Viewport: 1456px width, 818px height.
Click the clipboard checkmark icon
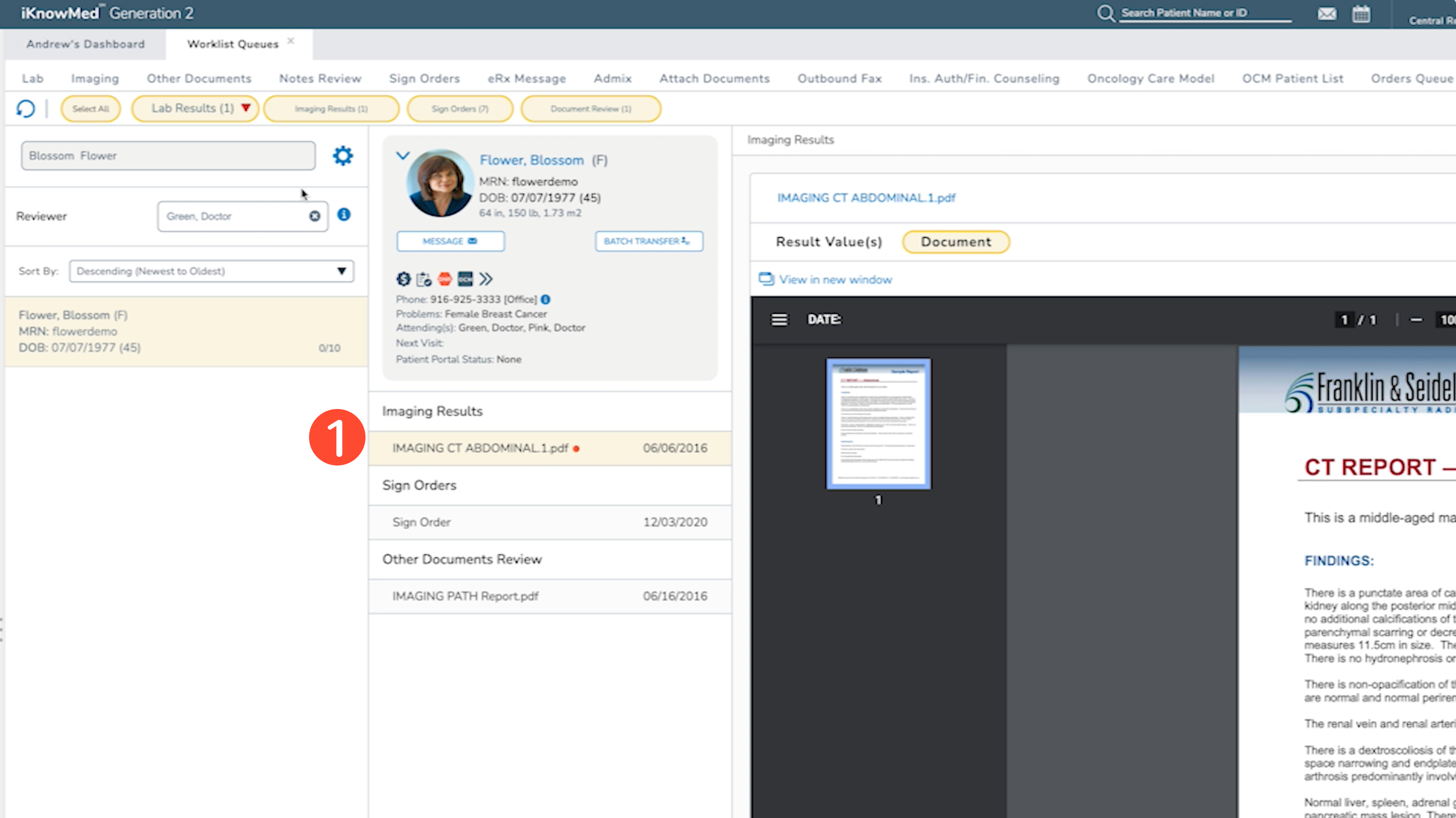[423, 279]
